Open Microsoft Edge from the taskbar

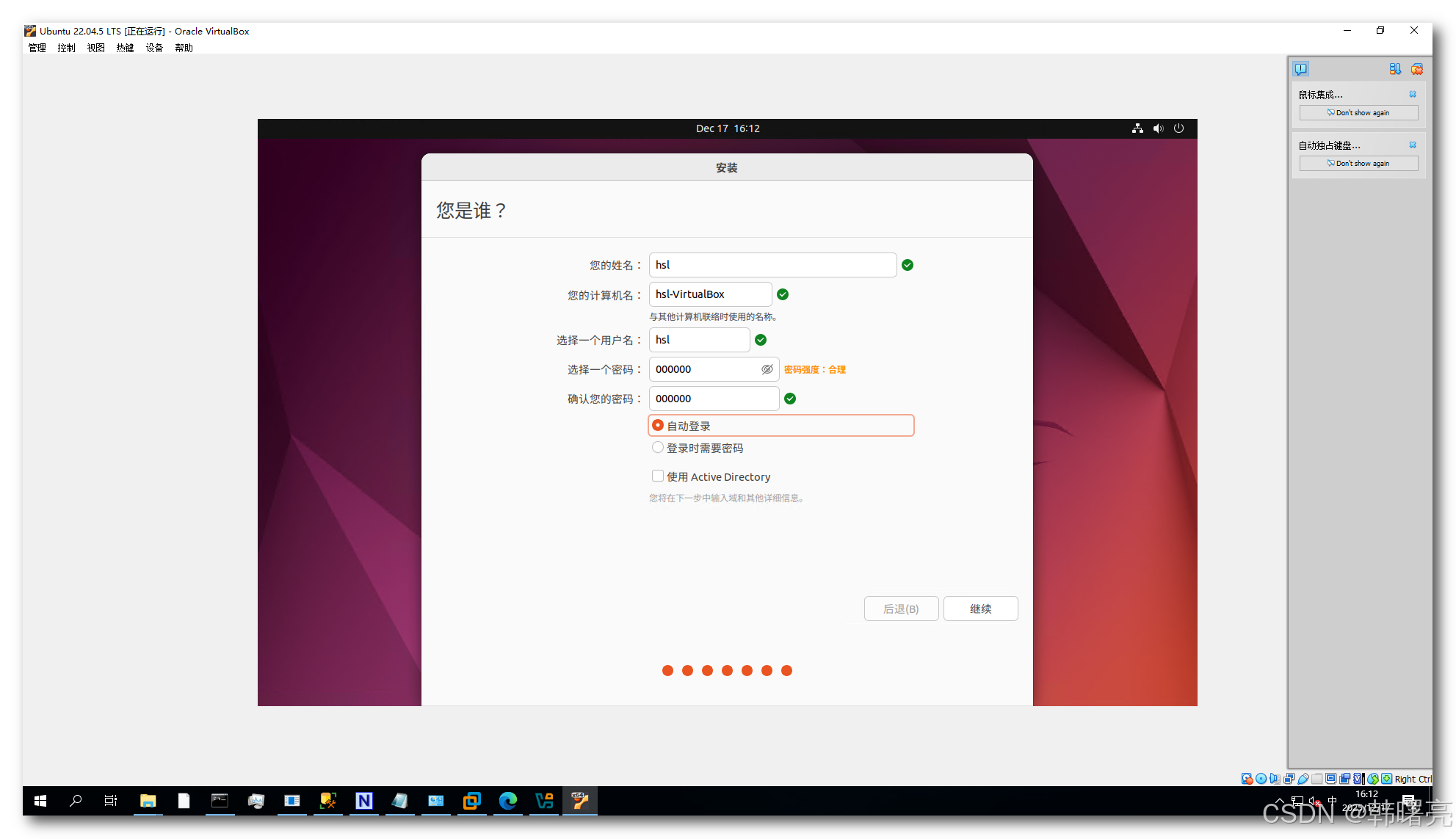click(508, 801)
